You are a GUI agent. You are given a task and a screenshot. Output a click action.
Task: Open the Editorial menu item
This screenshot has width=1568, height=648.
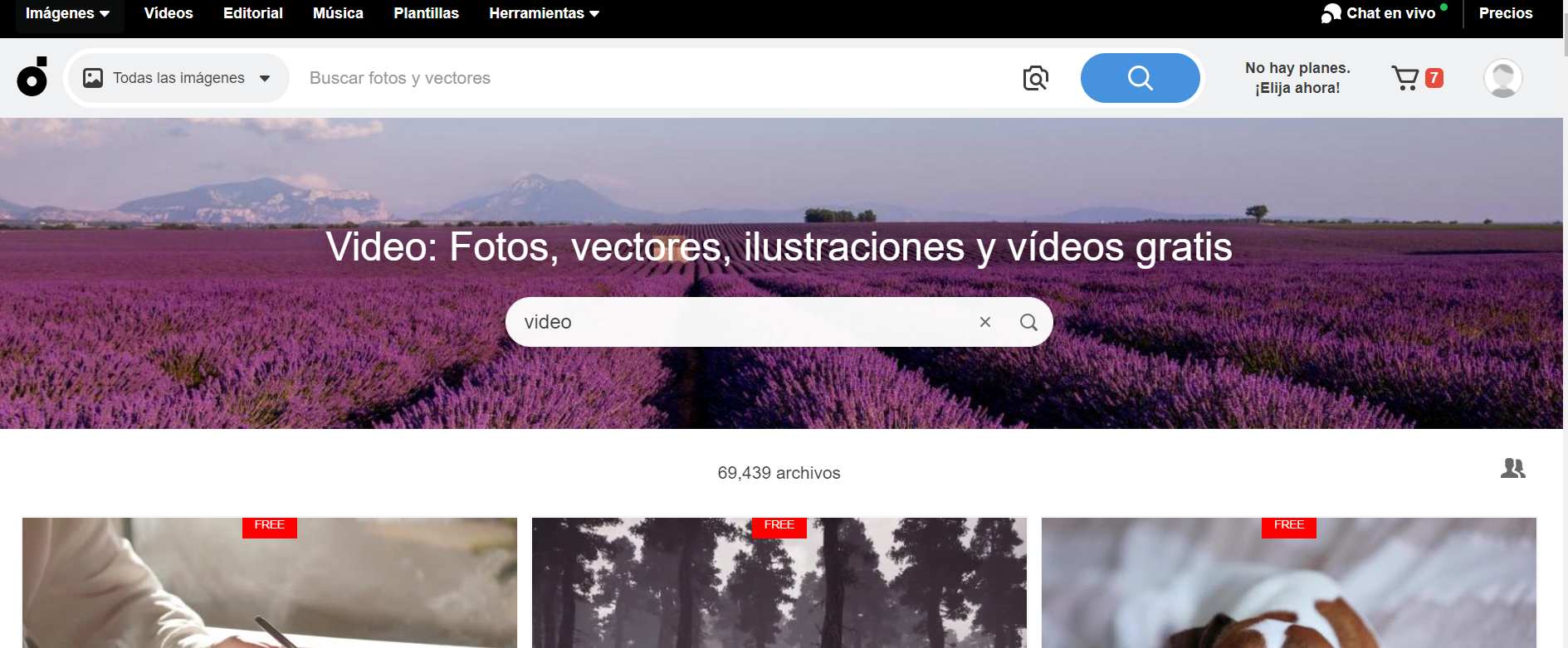click(253, 13)
